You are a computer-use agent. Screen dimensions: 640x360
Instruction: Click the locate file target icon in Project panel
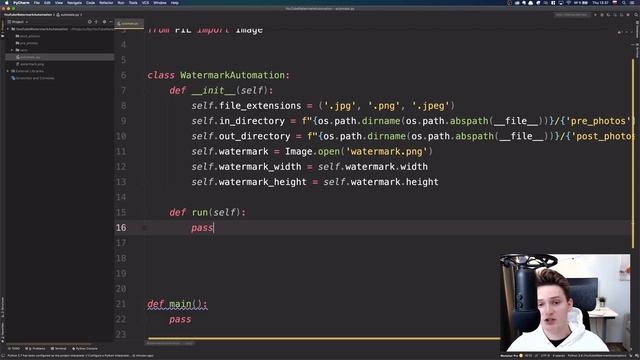pos(90,22)
